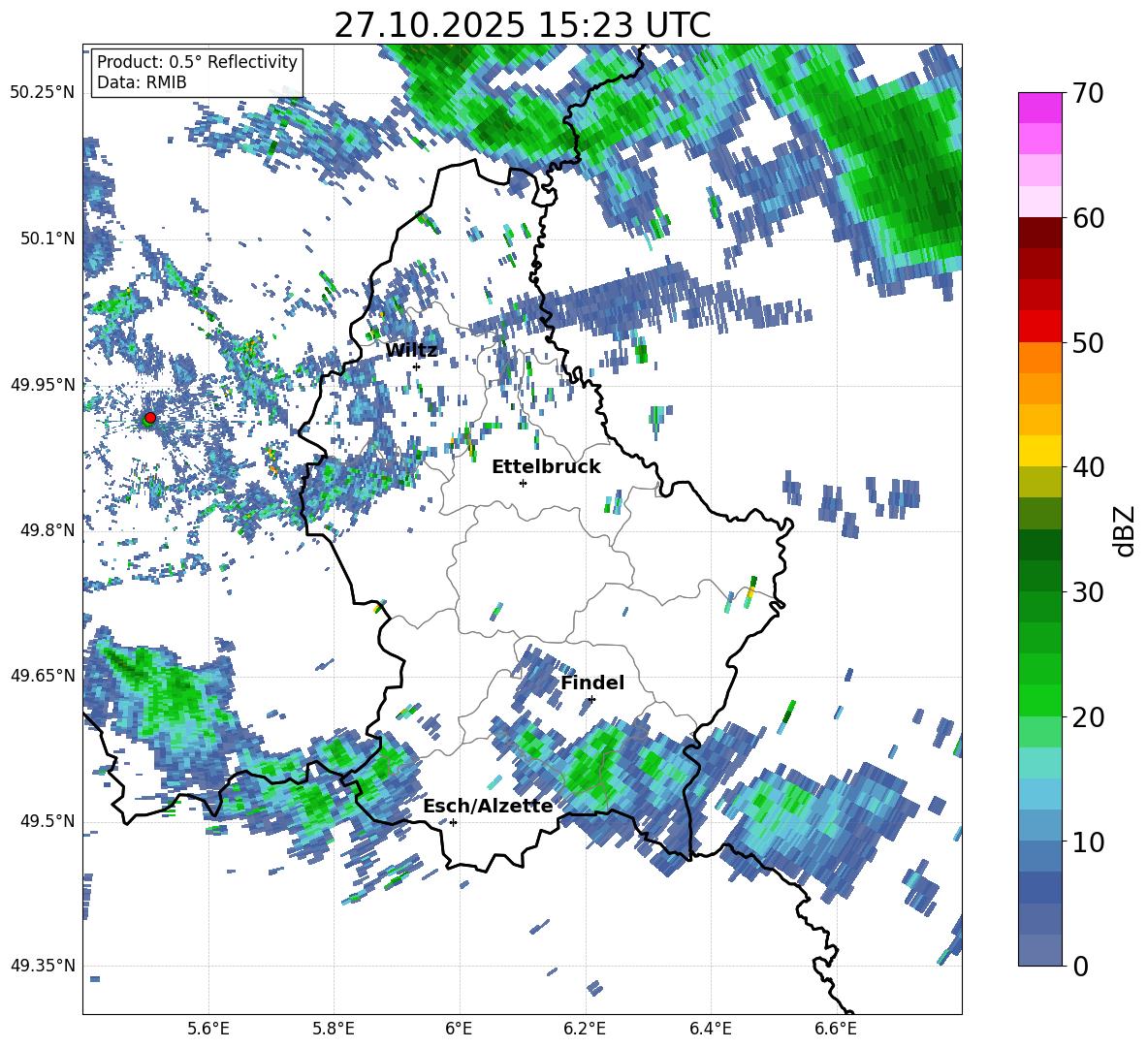Viewport: 1148px width, 1048px height.
Task: Click the 'dBZ' colorbar axis label
Action: [1126, 530]
